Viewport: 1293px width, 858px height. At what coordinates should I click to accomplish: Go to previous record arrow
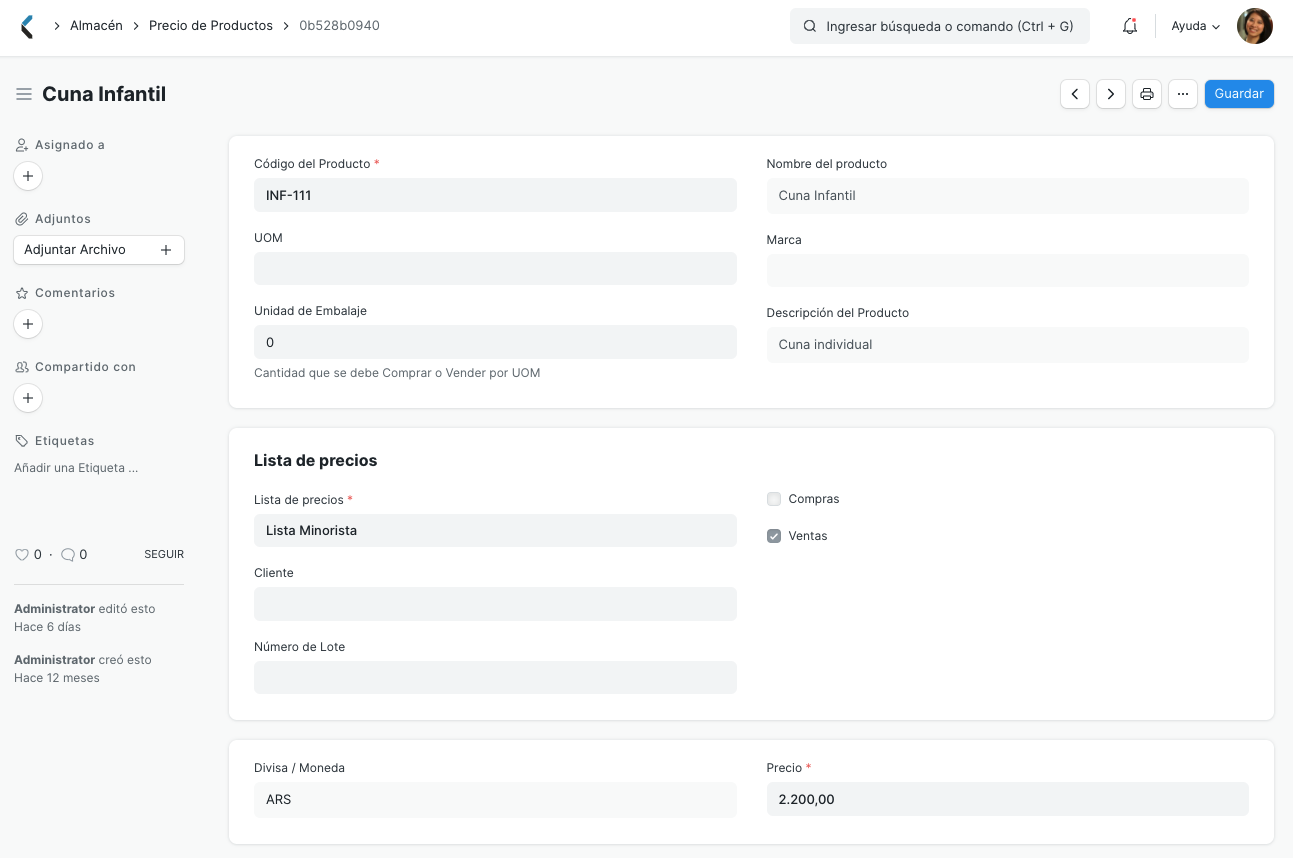click(x=1075, y=94)
